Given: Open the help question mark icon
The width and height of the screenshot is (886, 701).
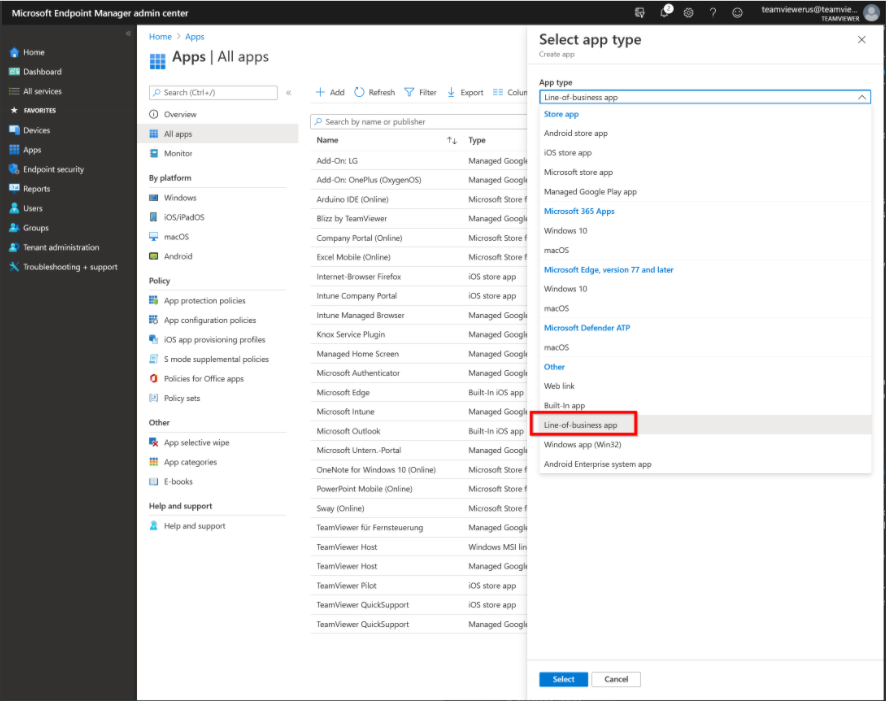Looking at the screenshot, I should [713, 12].
